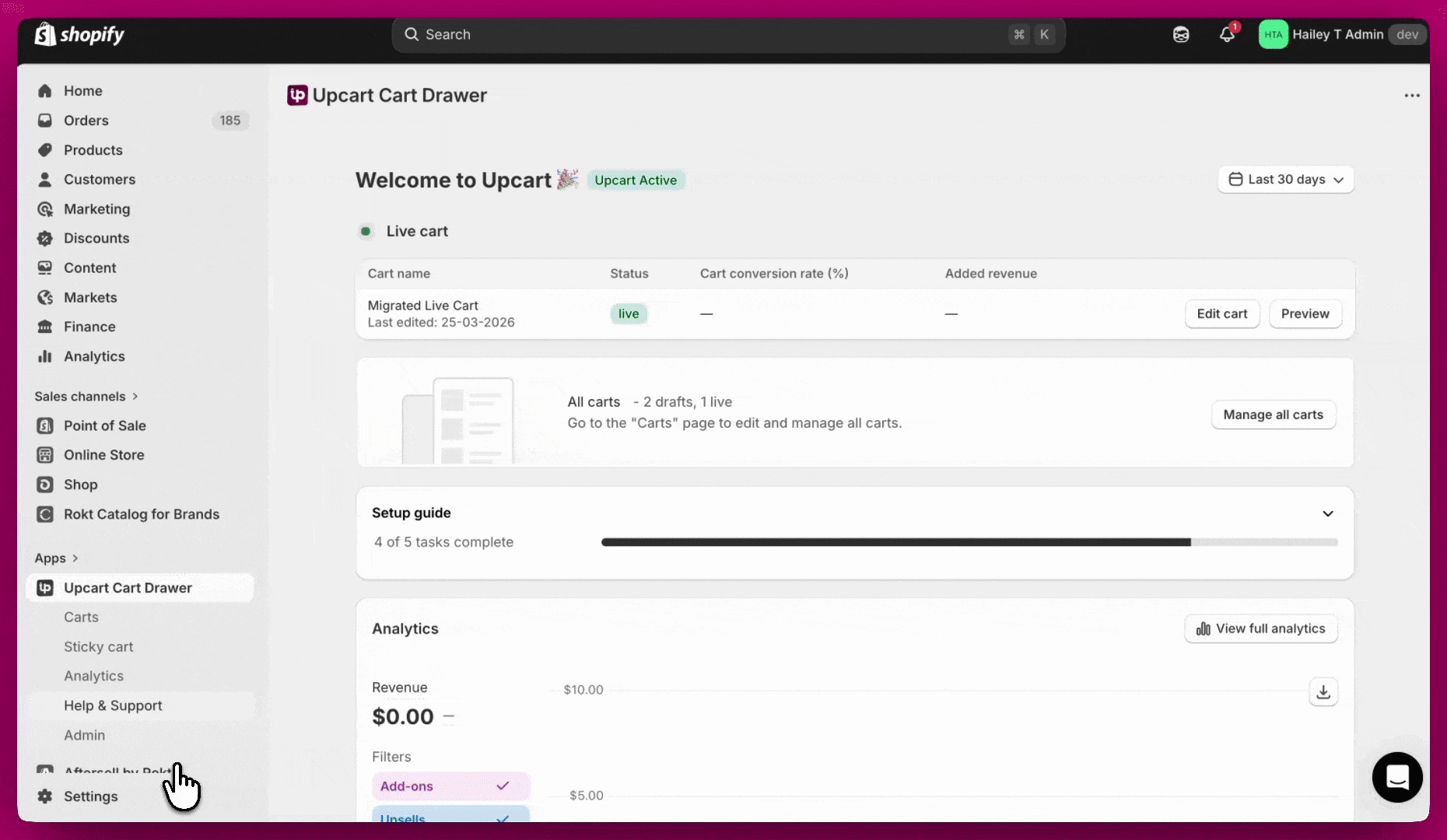Image resolution: width=1447 pixels, height=840 pixels.
Task: Open Customers page
Action: tap(100, 180)
